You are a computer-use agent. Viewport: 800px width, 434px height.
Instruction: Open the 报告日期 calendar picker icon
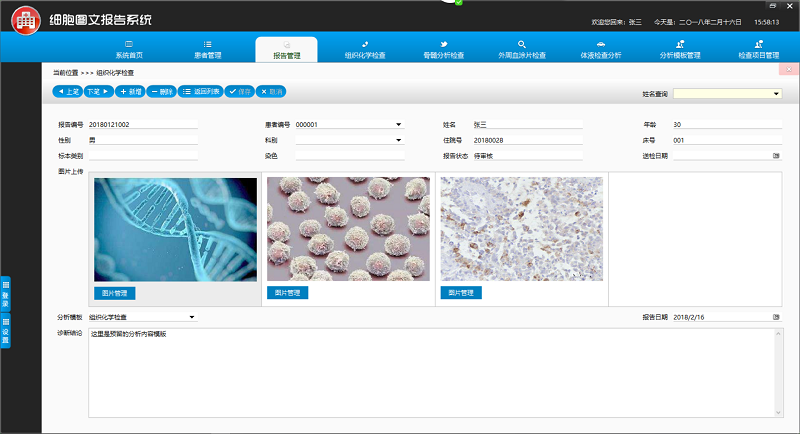click(x=776, y=317)
